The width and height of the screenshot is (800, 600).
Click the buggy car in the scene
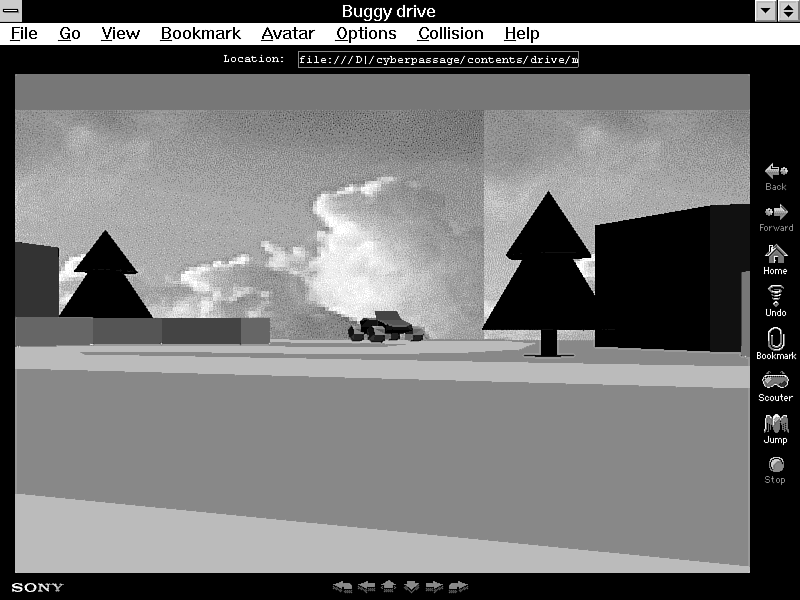[x=381, y=326]
